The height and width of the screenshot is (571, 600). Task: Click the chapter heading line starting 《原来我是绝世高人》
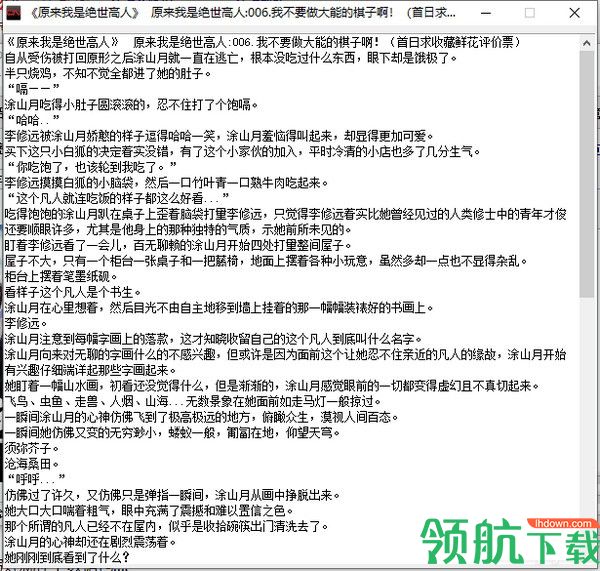click(263, 42)
